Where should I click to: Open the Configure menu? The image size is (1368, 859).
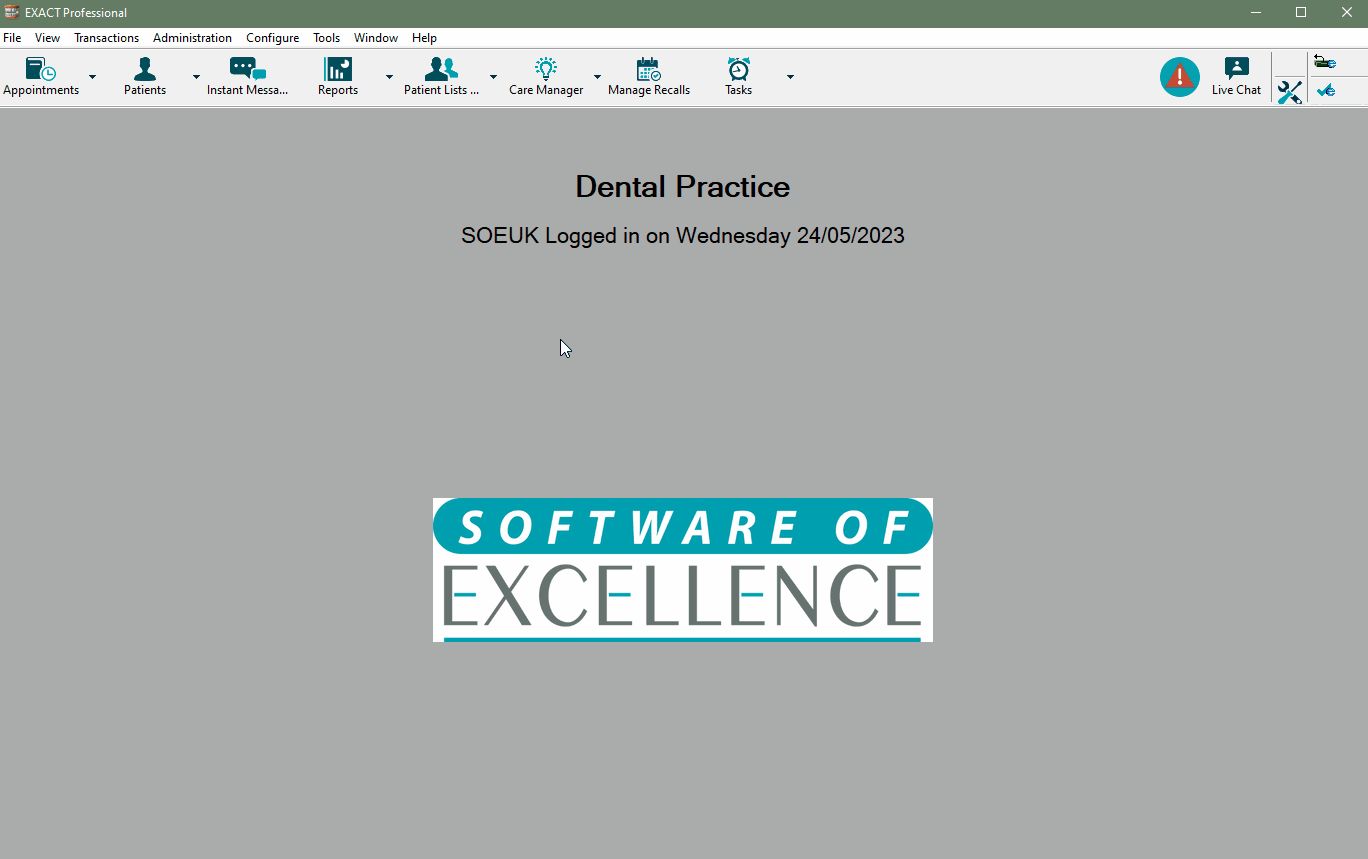272,38
